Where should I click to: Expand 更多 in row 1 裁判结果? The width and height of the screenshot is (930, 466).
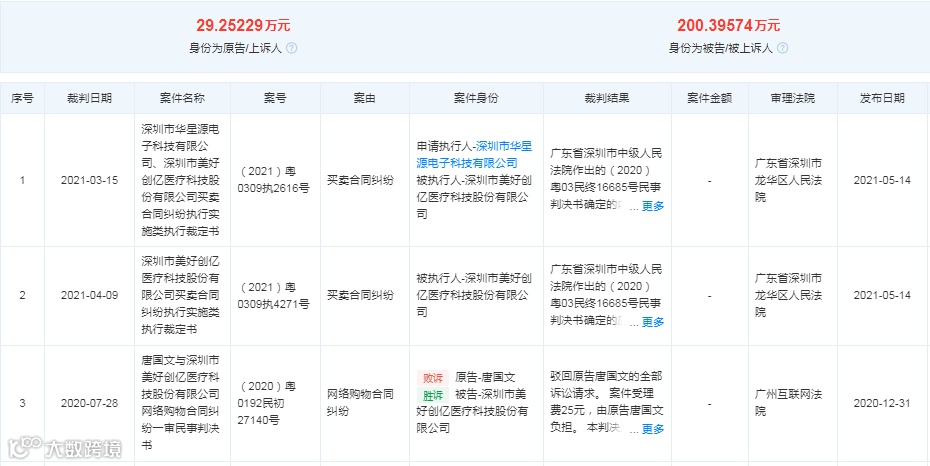click(653, 206)
